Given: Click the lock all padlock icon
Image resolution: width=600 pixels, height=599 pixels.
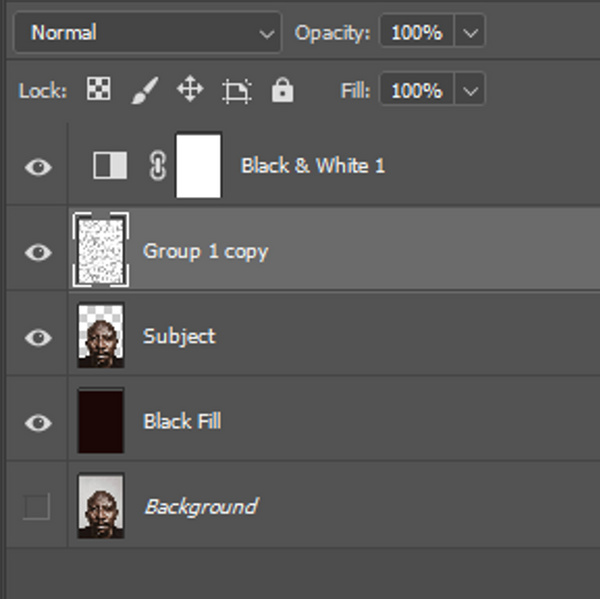Looking at the screenshot, I should (283, 91).
